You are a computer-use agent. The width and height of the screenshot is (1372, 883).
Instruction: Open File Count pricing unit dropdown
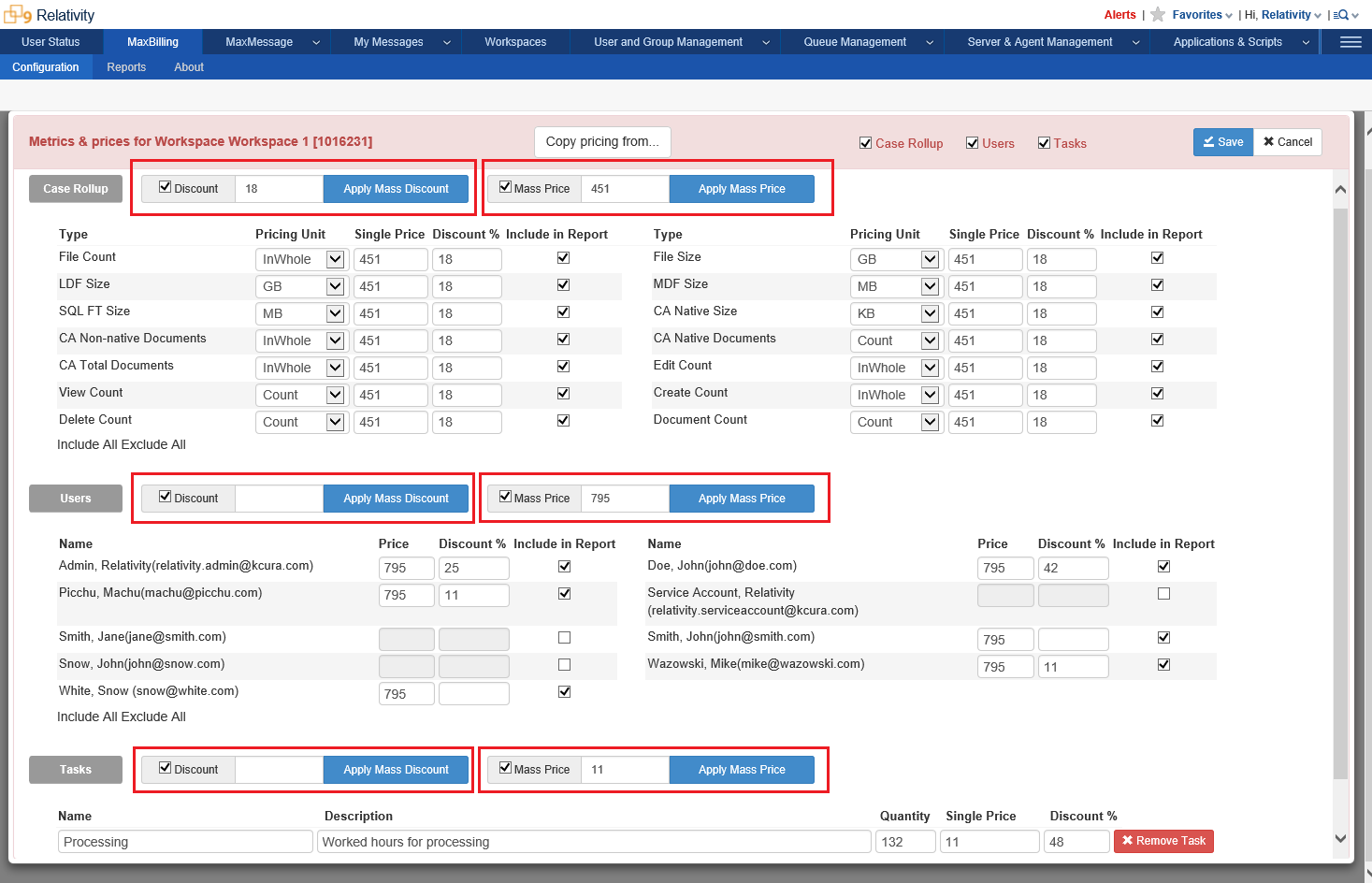(300, 259)
